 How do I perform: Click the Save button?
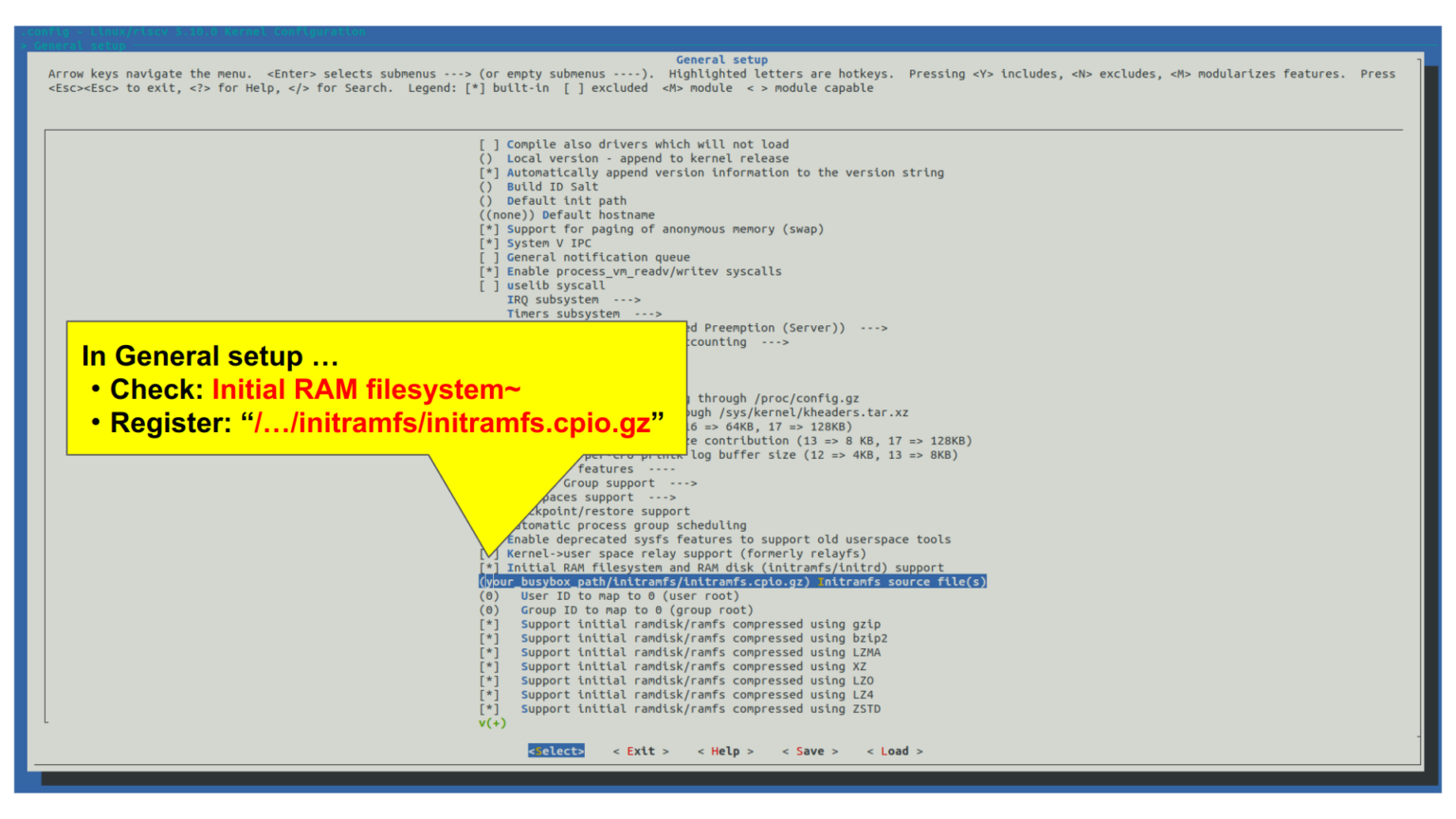tap(810, 751)
